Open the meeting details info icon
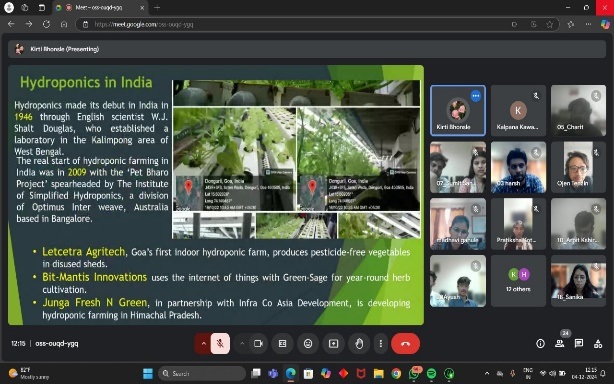The height and width of the screenshot is (384, 614). pos(540,344)
